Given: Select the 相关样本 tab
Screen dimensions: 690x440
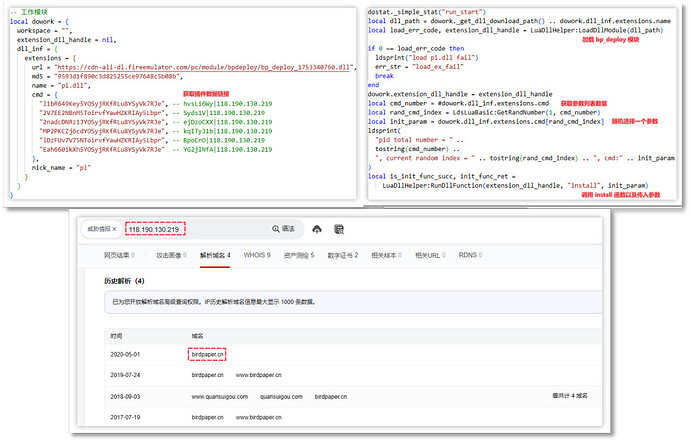Looking at the screenshot, I should 387,256.
